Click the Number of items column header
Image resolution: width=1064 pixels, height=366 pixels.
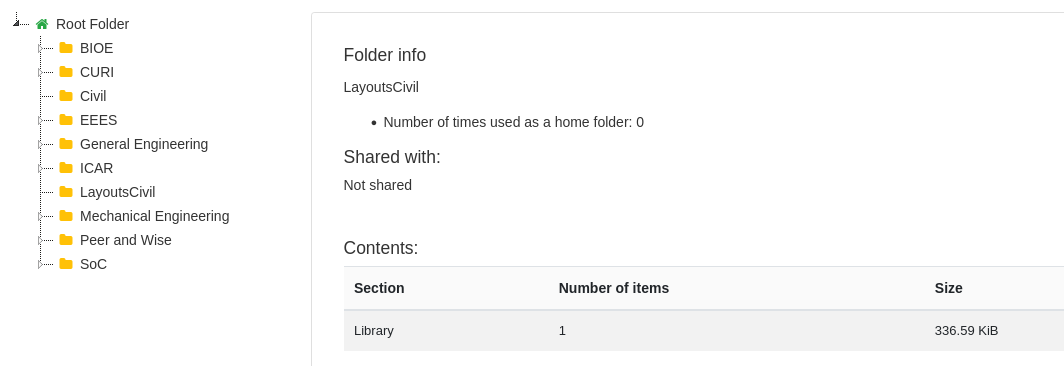pyautogui.click(x=613, y=288)
